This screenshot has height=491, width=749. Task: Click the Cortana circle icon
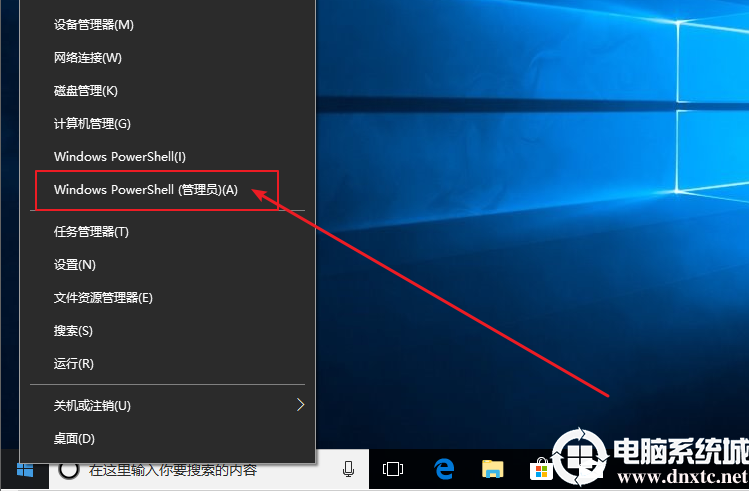69,470
